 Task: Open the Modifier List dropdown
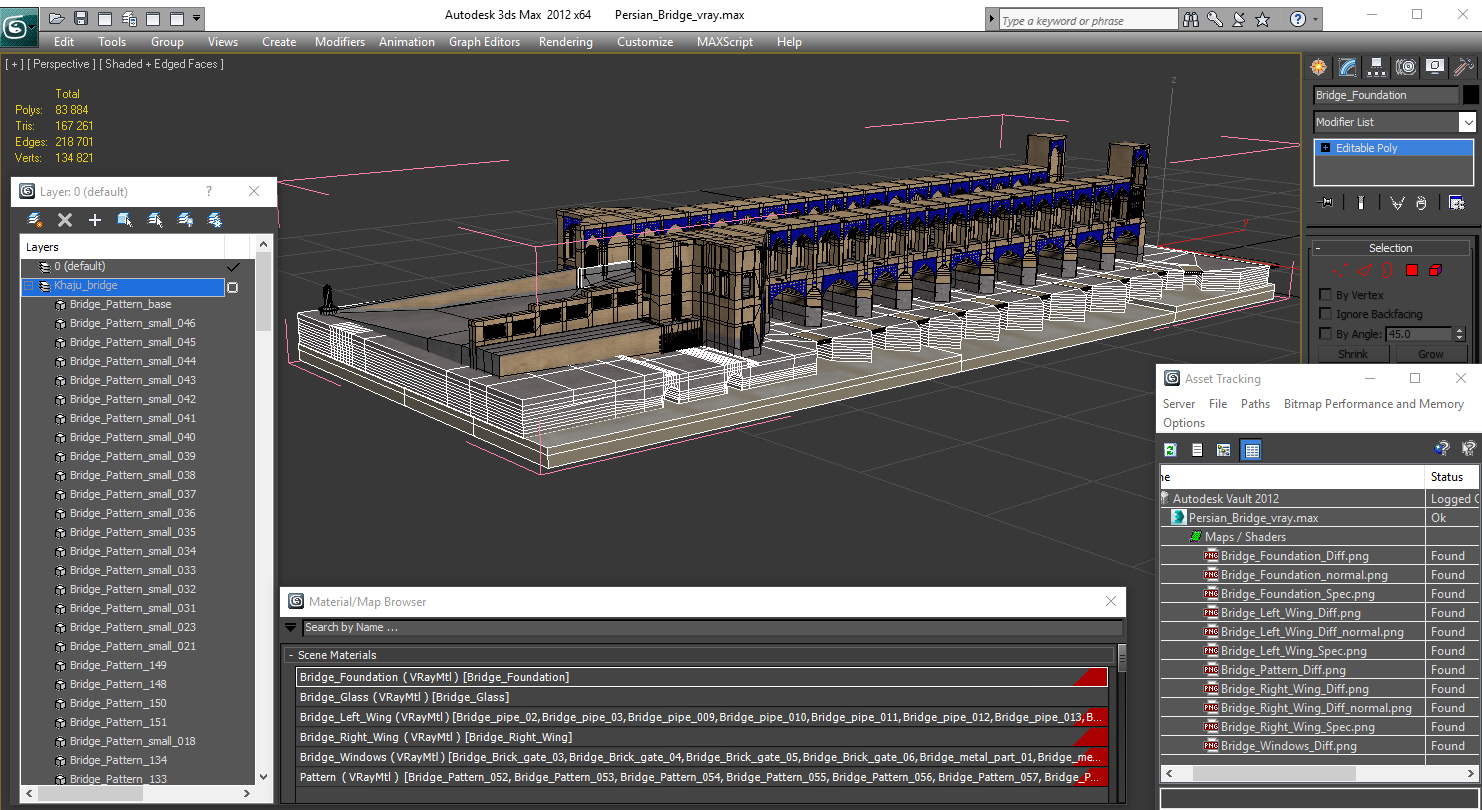[1467, 122]
